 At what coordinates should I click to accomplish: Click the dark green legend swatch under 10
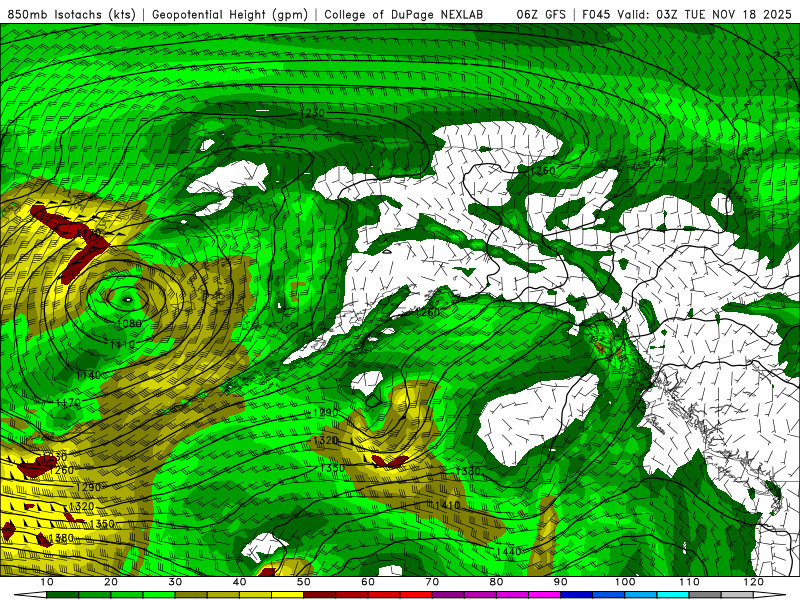click(x=62, y=595)
